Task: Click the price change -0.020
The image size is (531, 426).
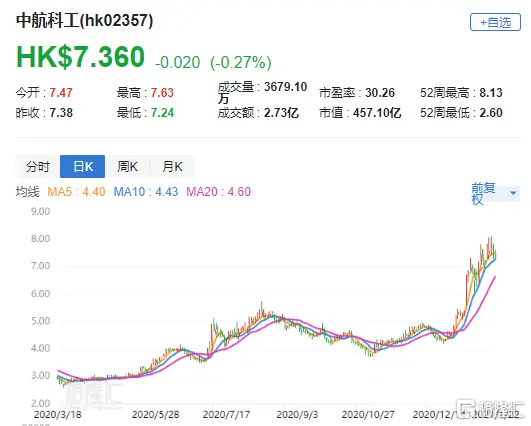Action: click(178, 63)
